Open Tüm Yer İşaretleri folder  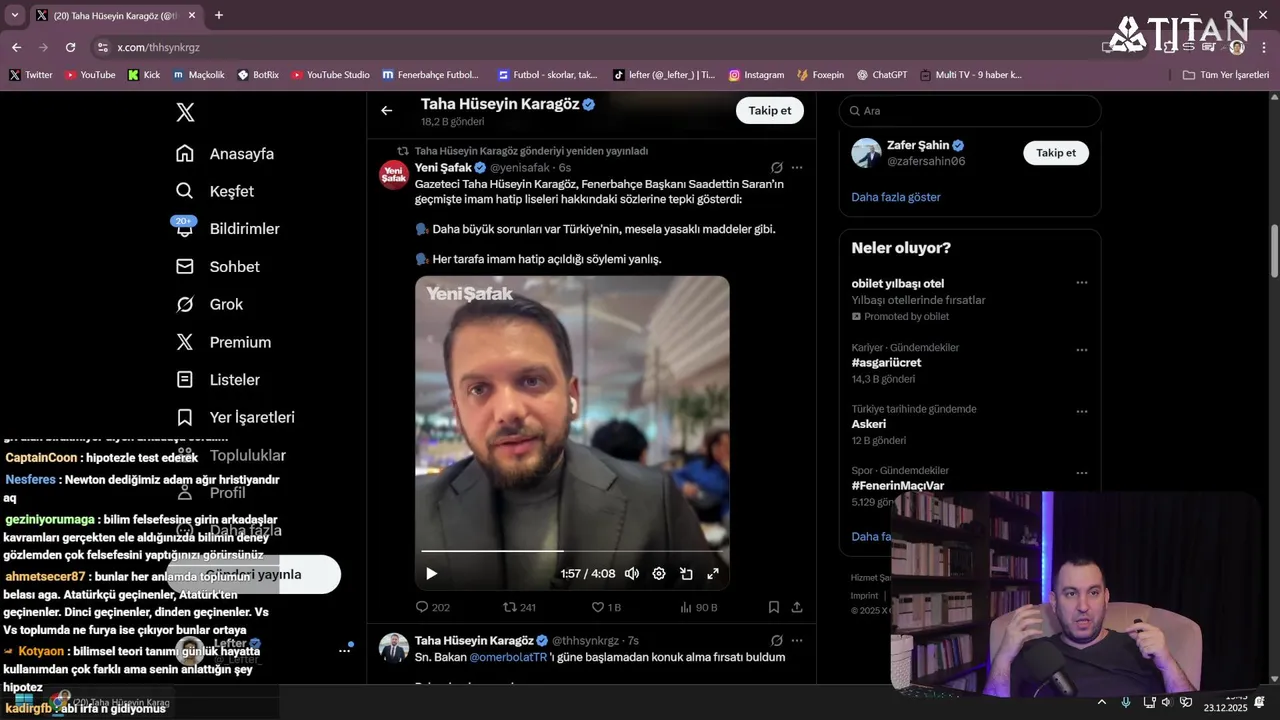pos(1226,75)
